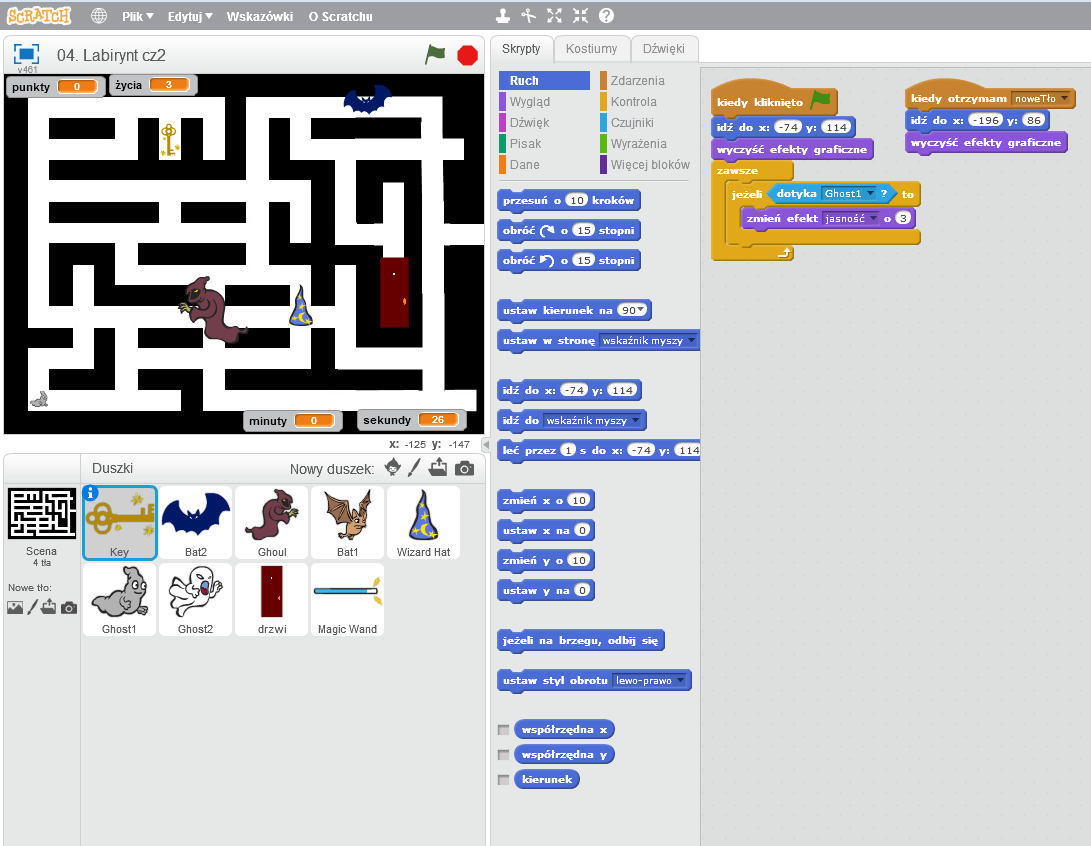1091x846 pixels.
Task: Select the Ghost2 sprite thumbnail
Action: (196, 599)
